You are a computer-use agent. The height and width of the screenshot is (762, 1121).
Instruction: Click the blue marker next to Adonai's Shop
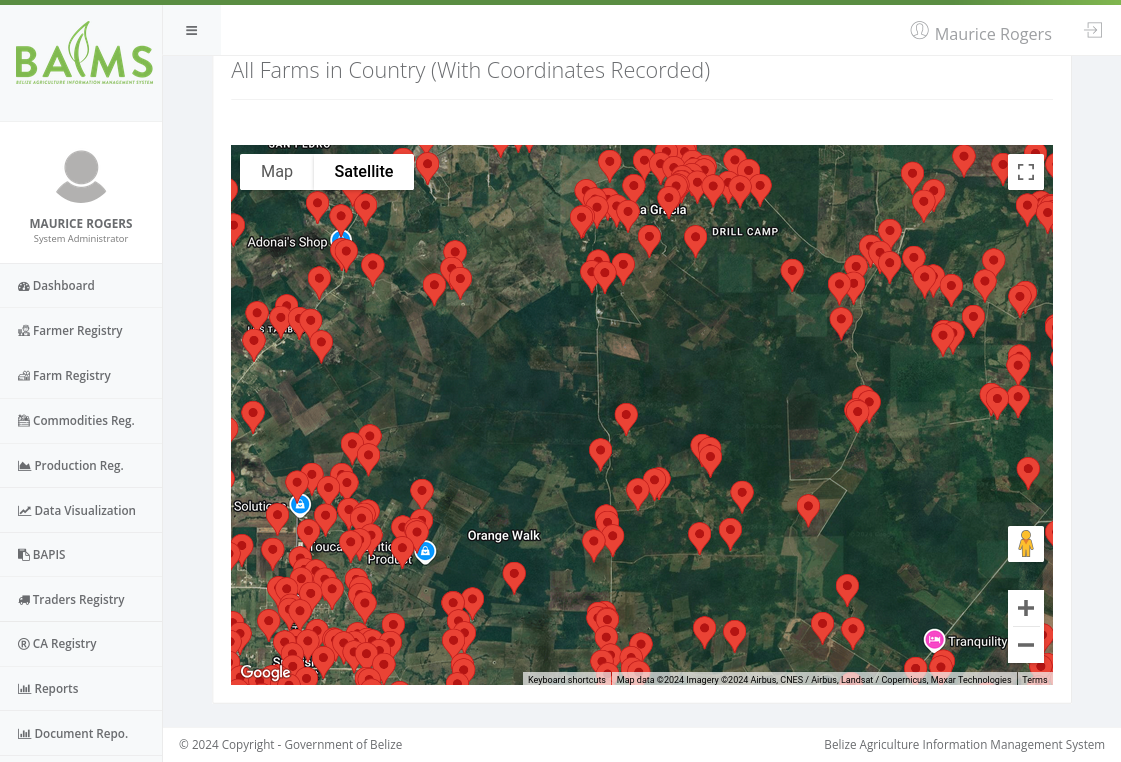(341, 236)
